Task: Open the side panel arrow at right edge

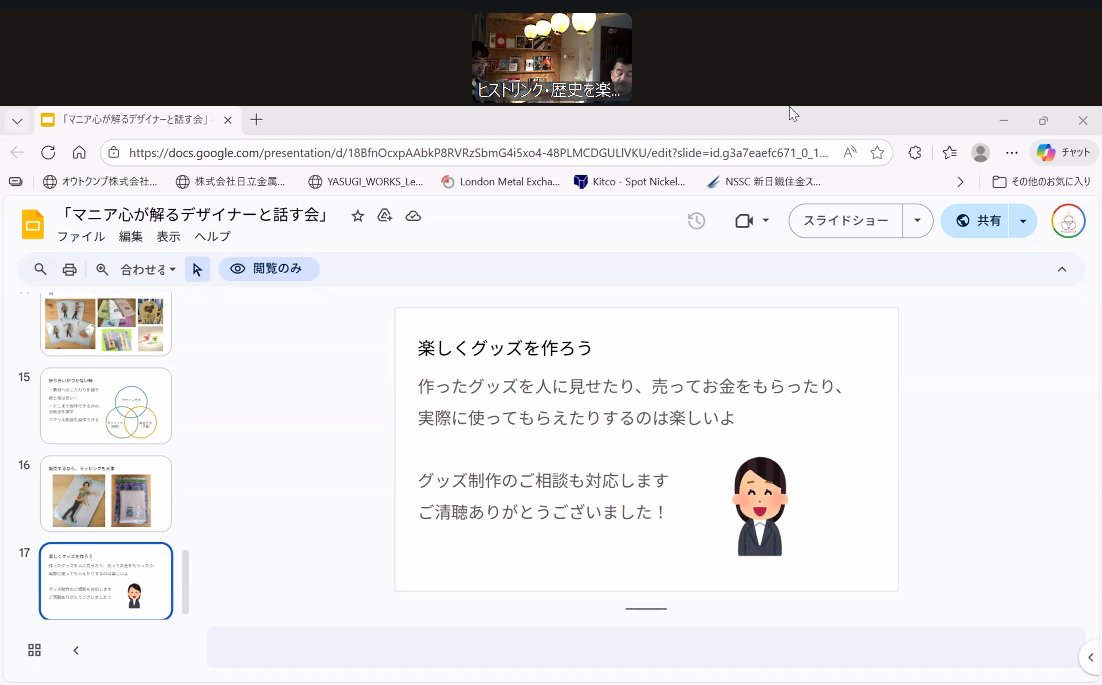Action: pos(1091,658)
